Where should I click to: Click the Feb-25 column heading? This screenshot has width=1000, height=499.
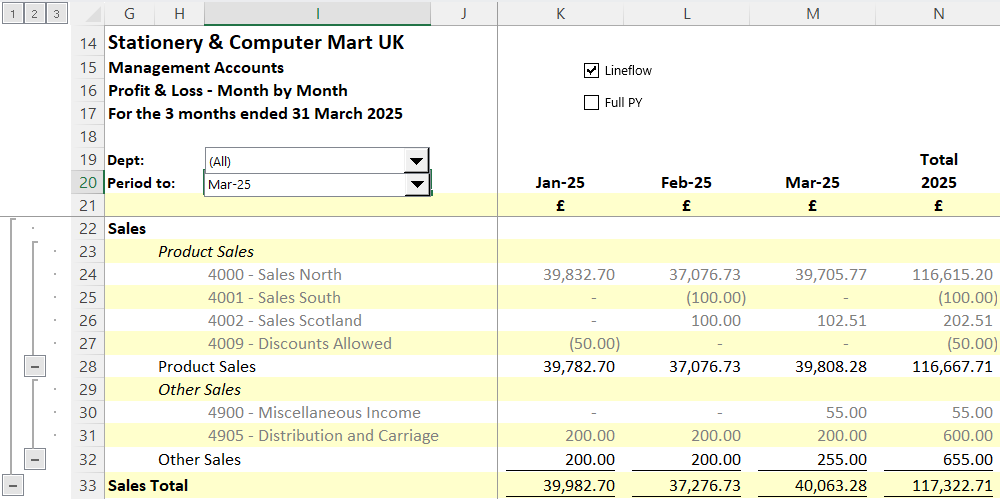(x=686, y=182)
